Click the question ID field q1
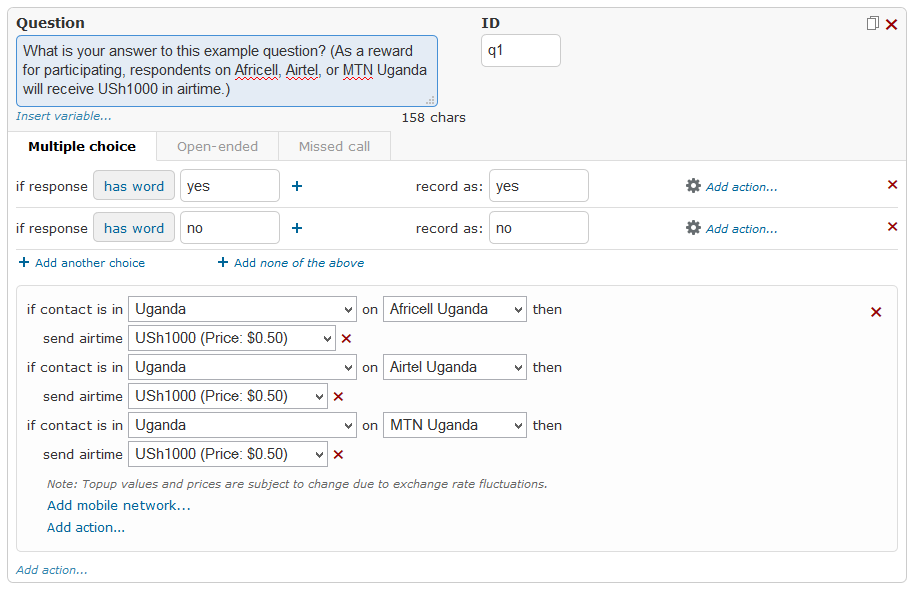Image resolution: width=914 pixels, height=591 pixels. tap(521, 51)
